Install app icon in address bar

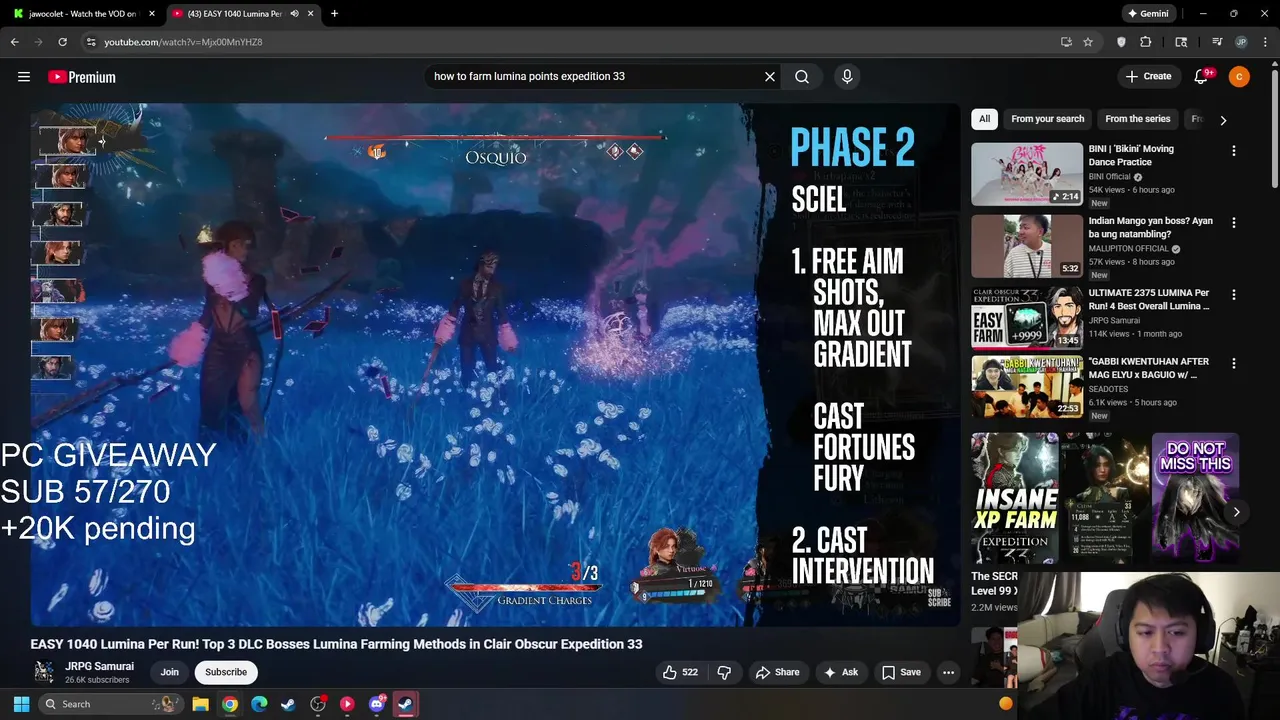1066,42
